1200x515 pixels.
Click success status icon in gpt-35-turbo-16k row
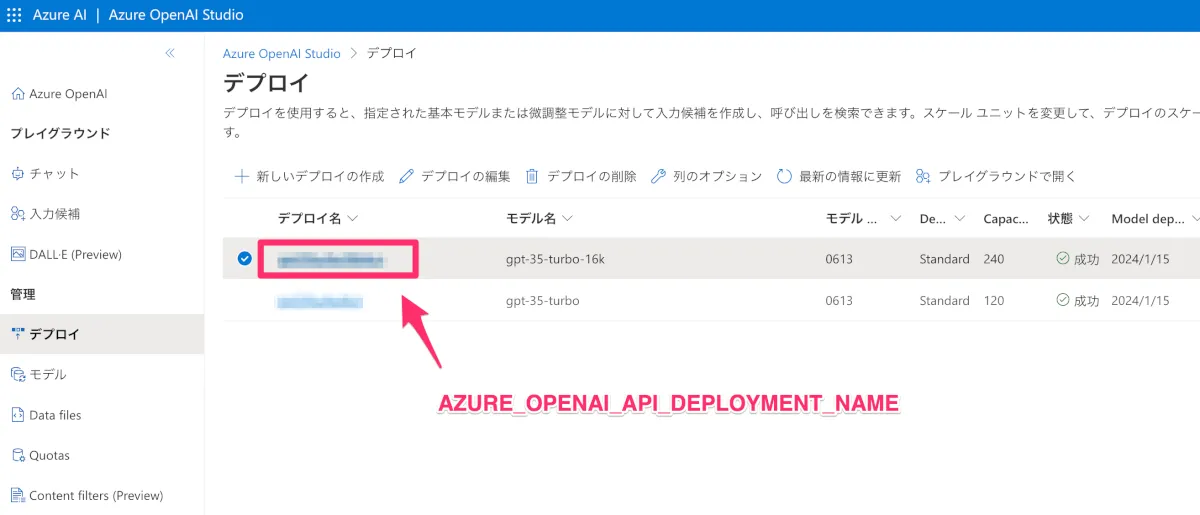coord(1062,259)
